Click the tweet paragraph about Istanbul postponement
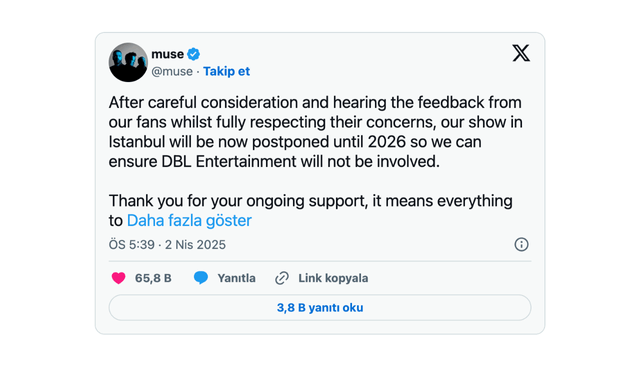The width and height of the screenshot is (641, 380). click(x=315, y=132)
